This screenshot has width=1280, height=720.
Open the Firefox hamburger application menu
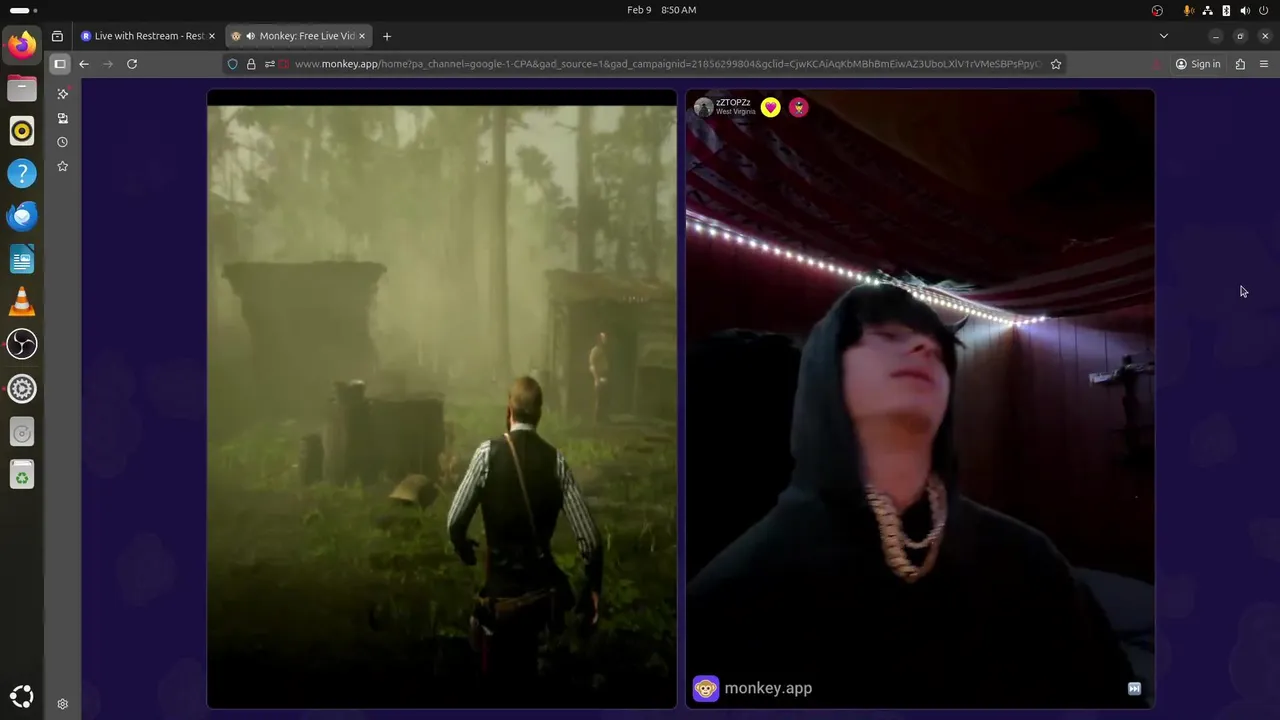1264,64
